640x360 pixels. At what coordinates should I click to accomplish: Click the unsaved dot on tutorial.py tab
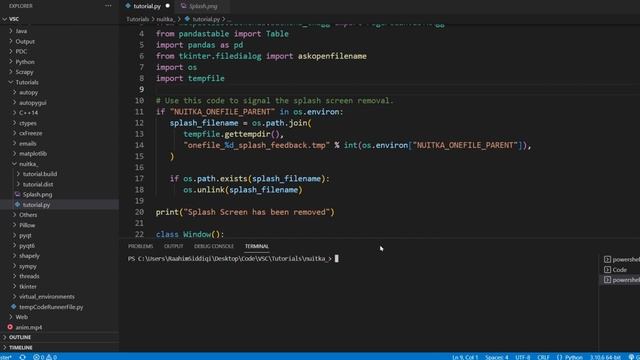tap(167, 6)
